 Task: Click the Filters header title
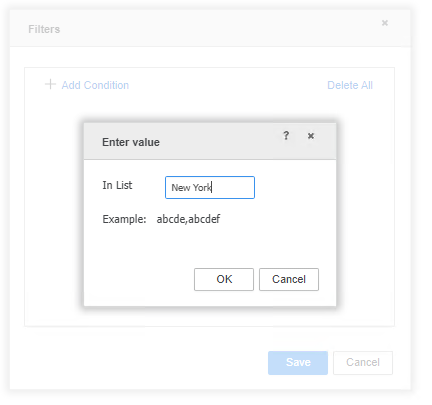(x=44, y=29)
